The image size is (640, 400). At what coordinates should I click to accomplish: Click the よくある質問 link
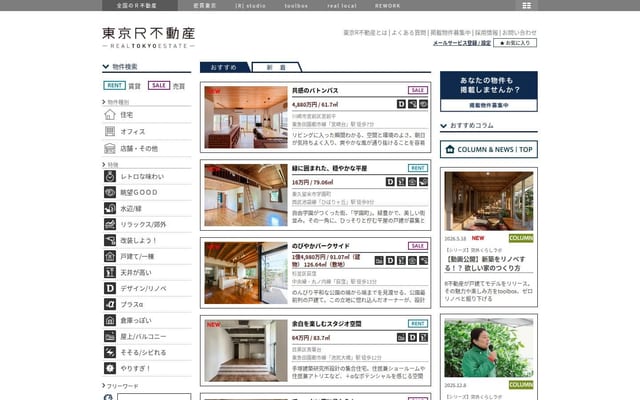(x=409, y=32)
